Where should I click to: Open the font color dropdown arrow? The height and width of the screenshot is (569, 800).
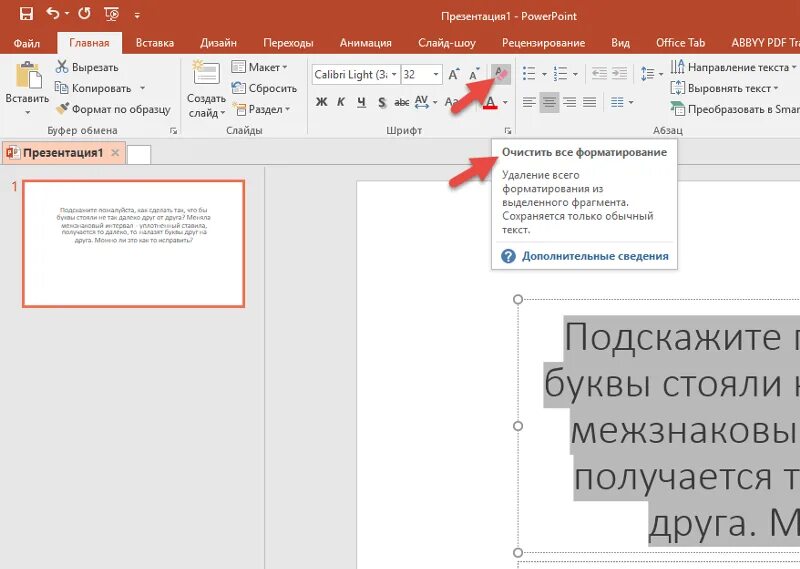point(505,103)
